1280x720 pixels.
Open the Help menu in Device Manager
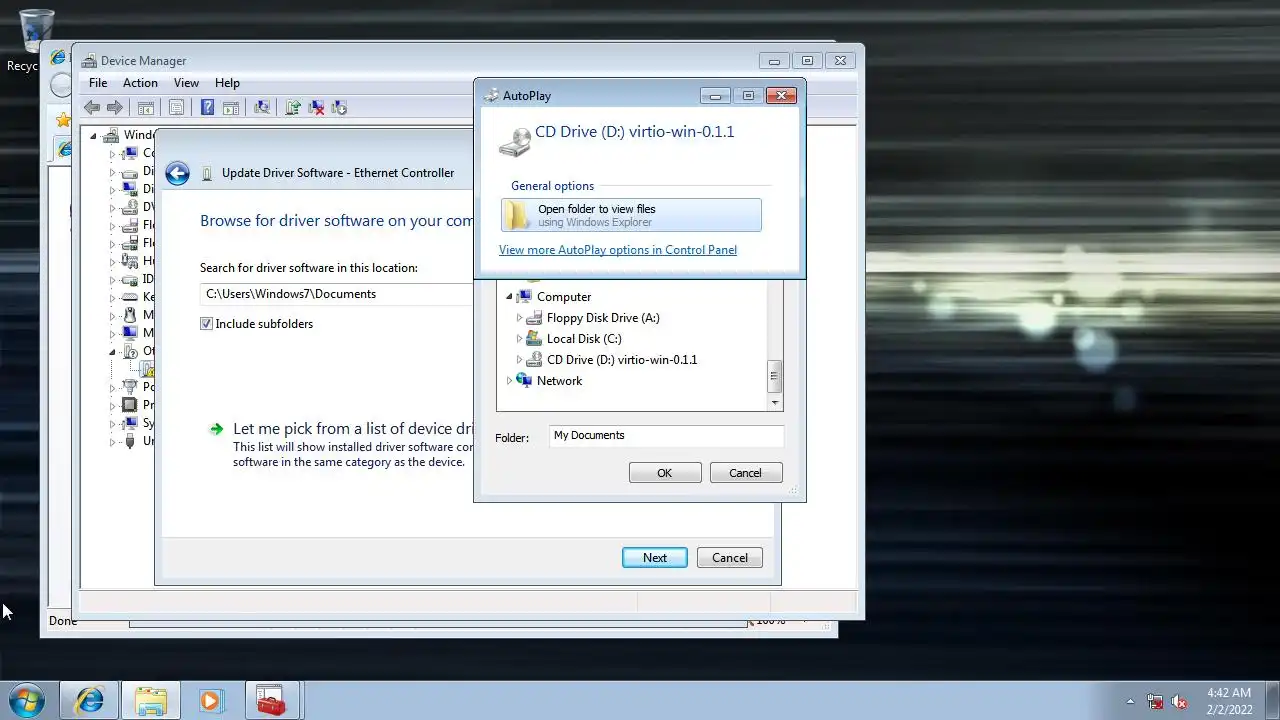point(227,83)
